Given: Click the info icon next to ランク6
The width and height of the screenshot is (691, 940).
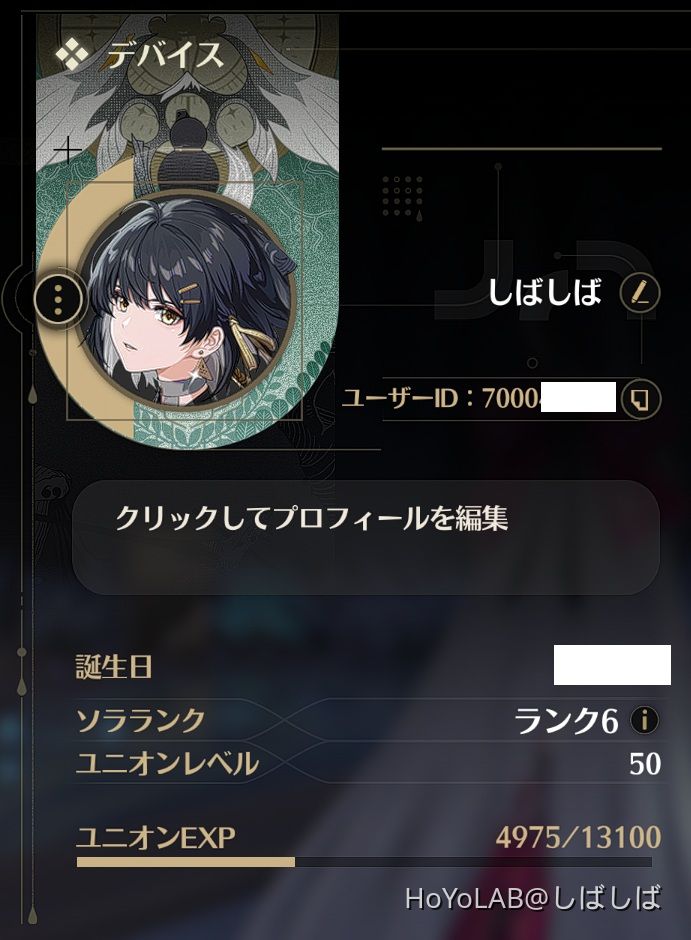Looking at the screenshot, I should point(645,719).
